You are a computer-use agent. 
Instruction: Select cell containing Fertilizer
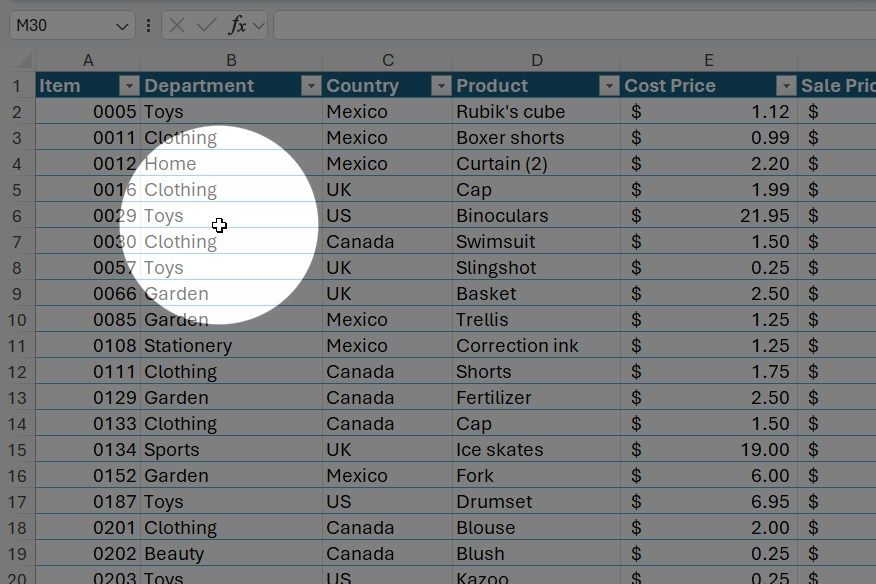(536, 397)
